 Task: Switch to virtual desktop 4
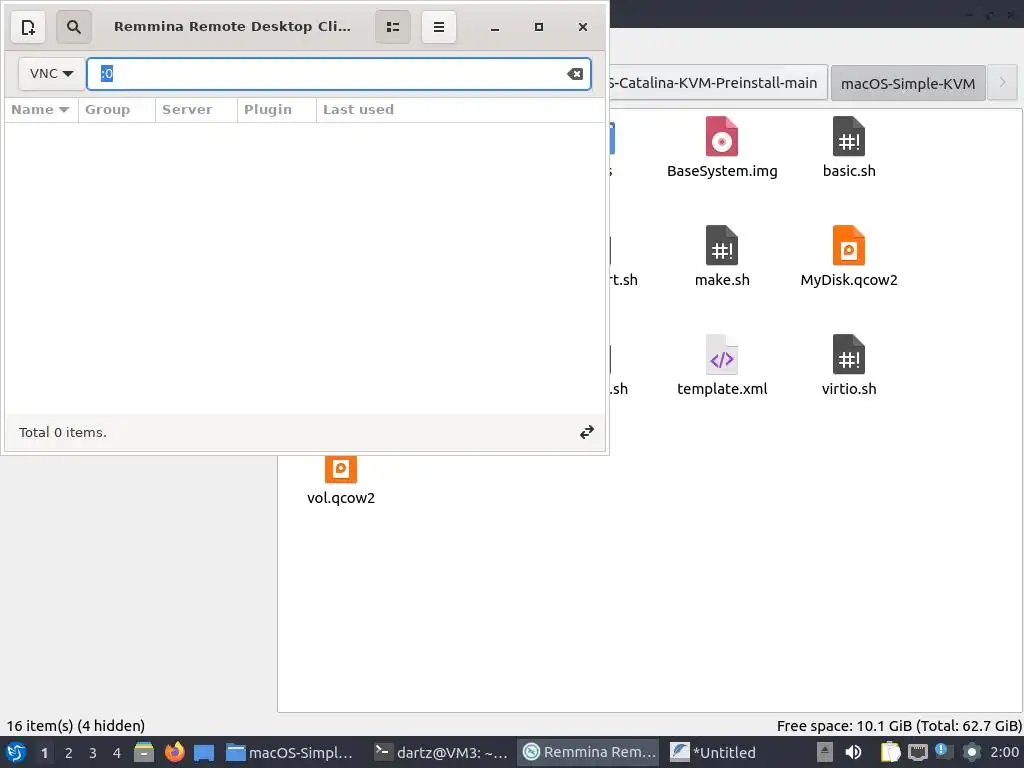(117, 753)
